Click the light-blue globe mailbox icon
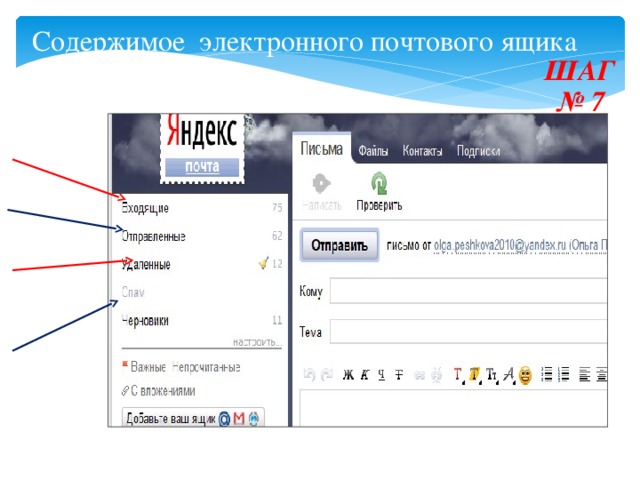Viewport: 640px width, 480px height. [254, 419]
